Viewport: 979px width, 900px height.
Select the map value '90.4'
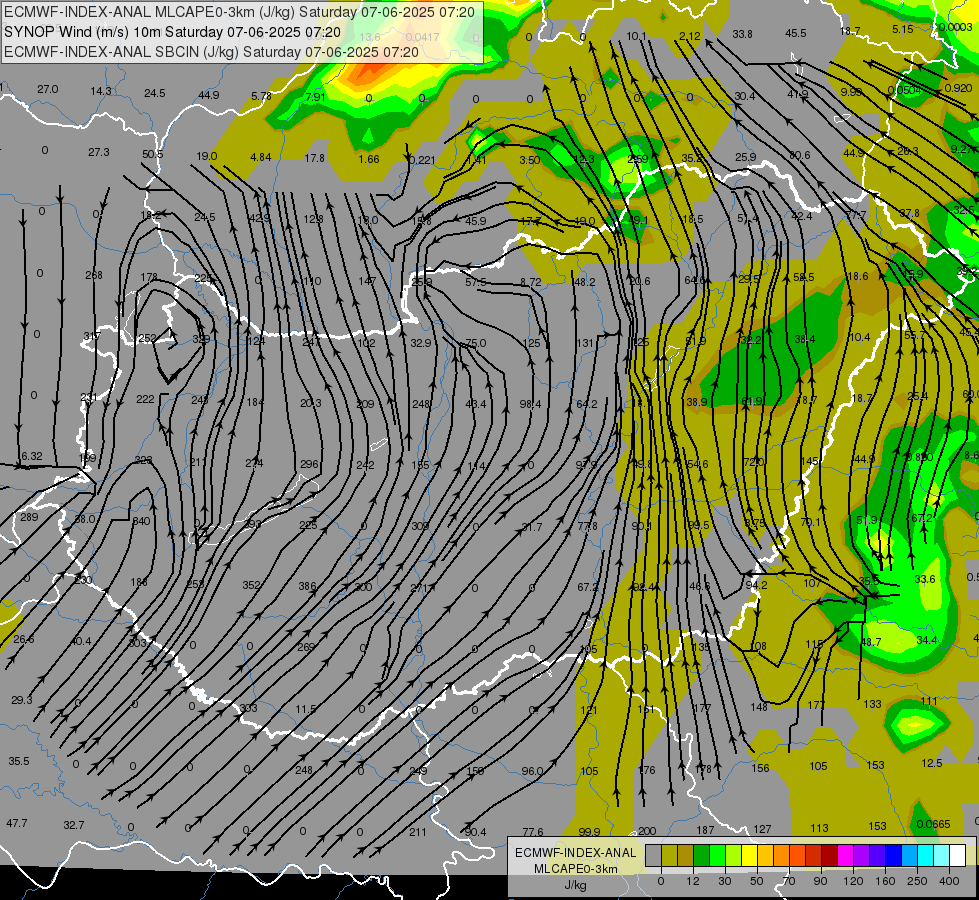pyautogui.click(x=476, y=832)
